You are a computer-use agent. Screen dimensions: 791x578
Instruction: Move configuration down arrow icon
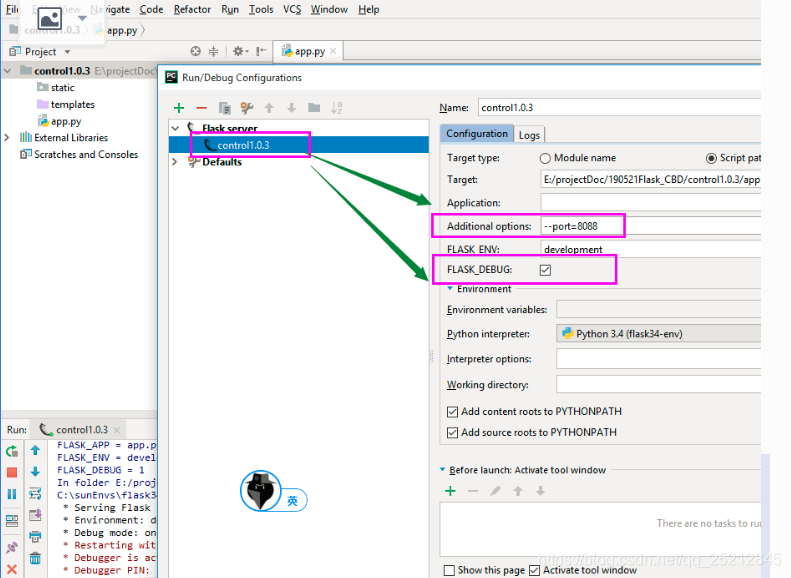pos(291,108)
